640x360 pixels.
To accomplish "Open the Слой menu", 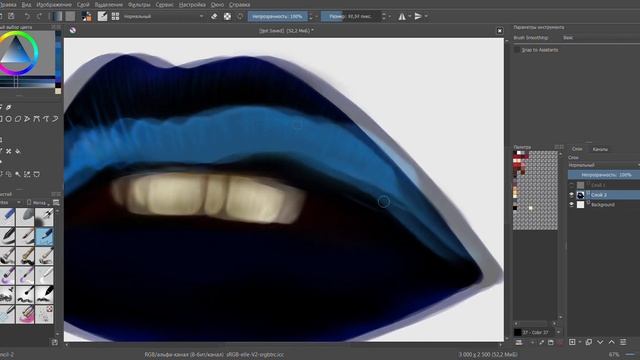I will pyautogui.click(x=83, y=5).
